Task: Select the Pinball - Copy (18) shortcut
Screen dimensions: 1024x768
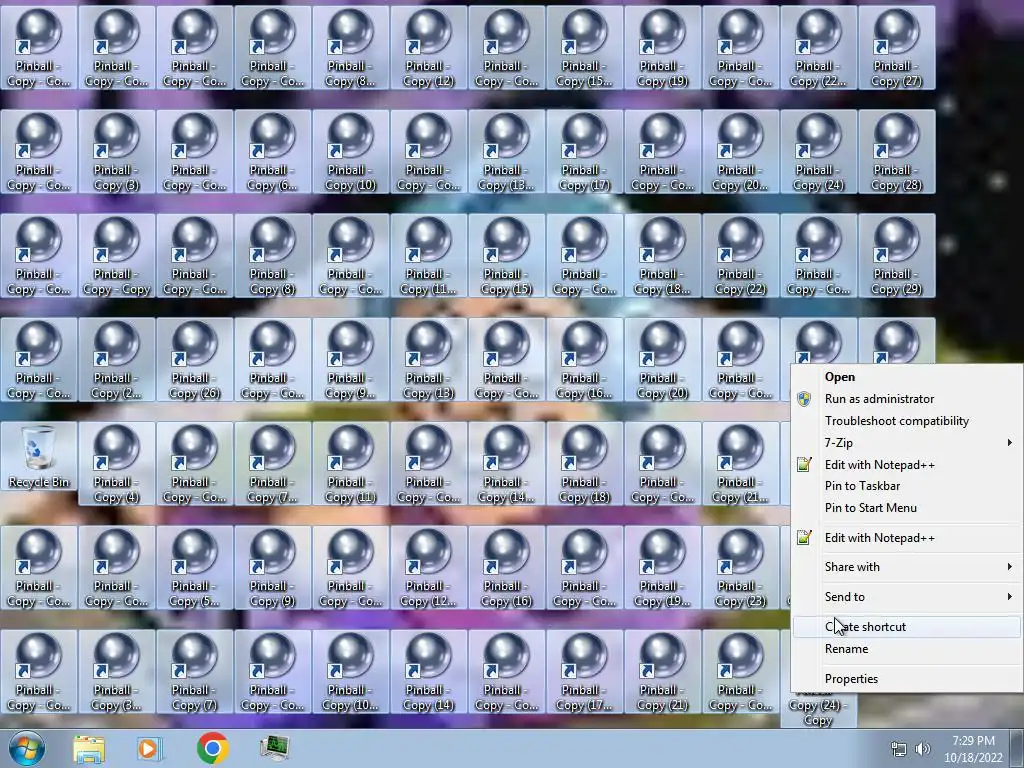Action: pyautogui.click(x=584, y=464)
